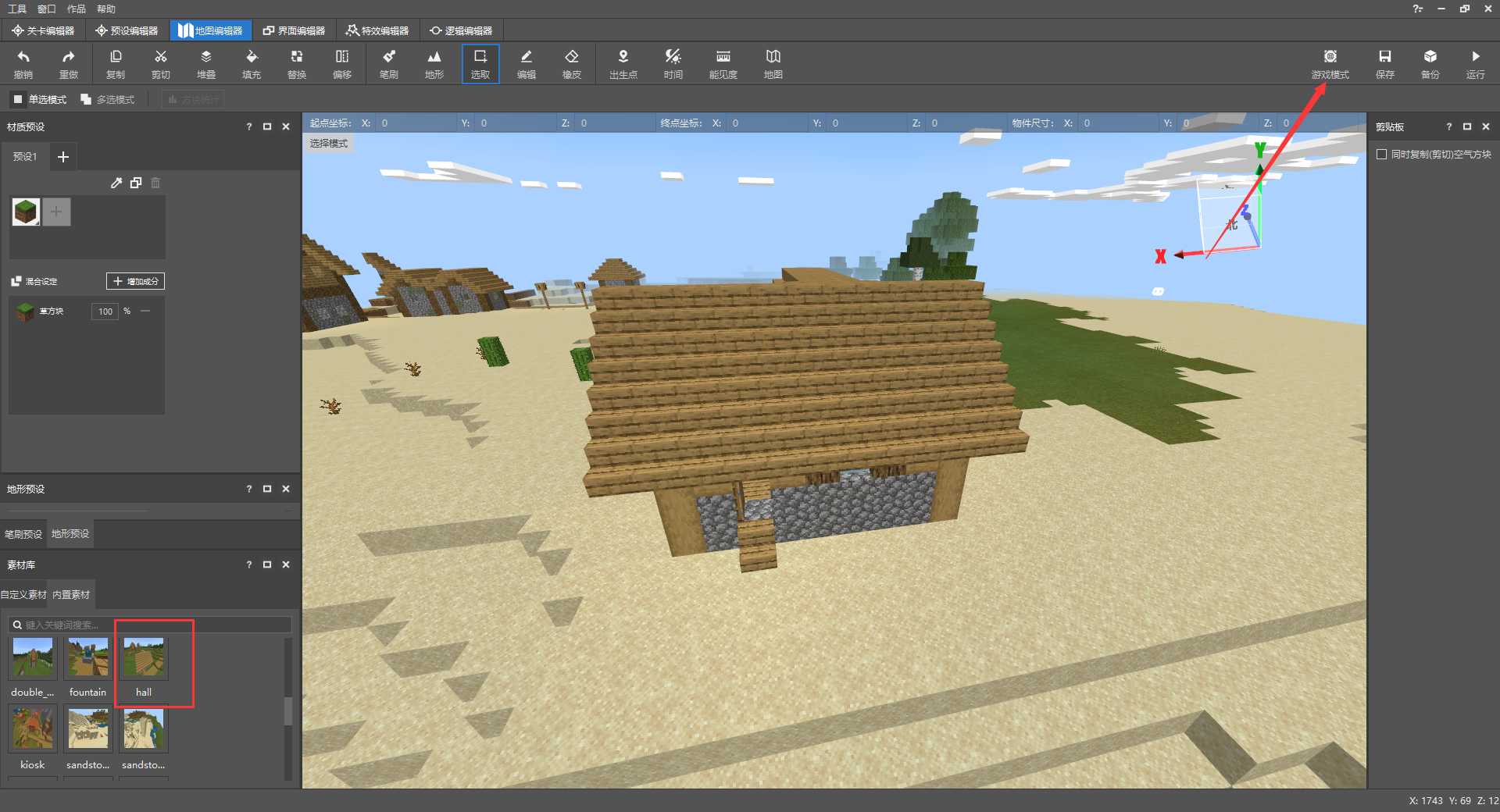This screenshot has width=1500, height=812.
Task: Select the Stack (堆叠) tool
Action: click(206, 63)
